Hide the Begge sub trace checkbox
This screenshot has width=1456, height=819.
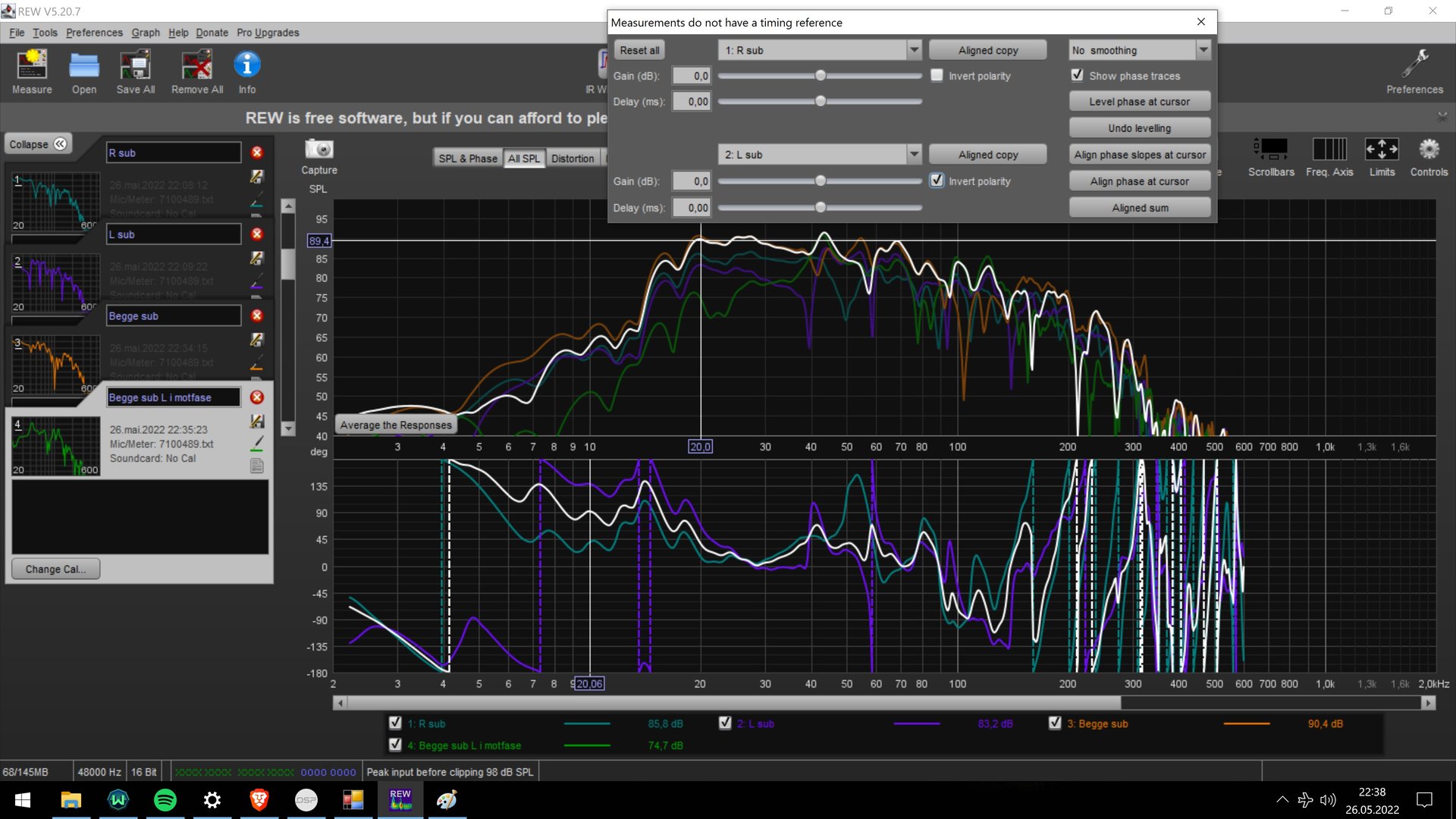(1055, 723)
